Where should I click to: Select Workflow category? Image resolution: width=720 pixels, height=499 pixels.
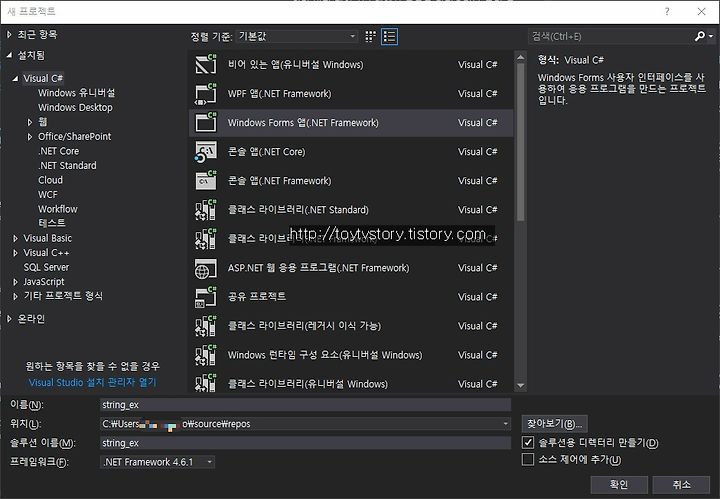click(x=58, y=209)
